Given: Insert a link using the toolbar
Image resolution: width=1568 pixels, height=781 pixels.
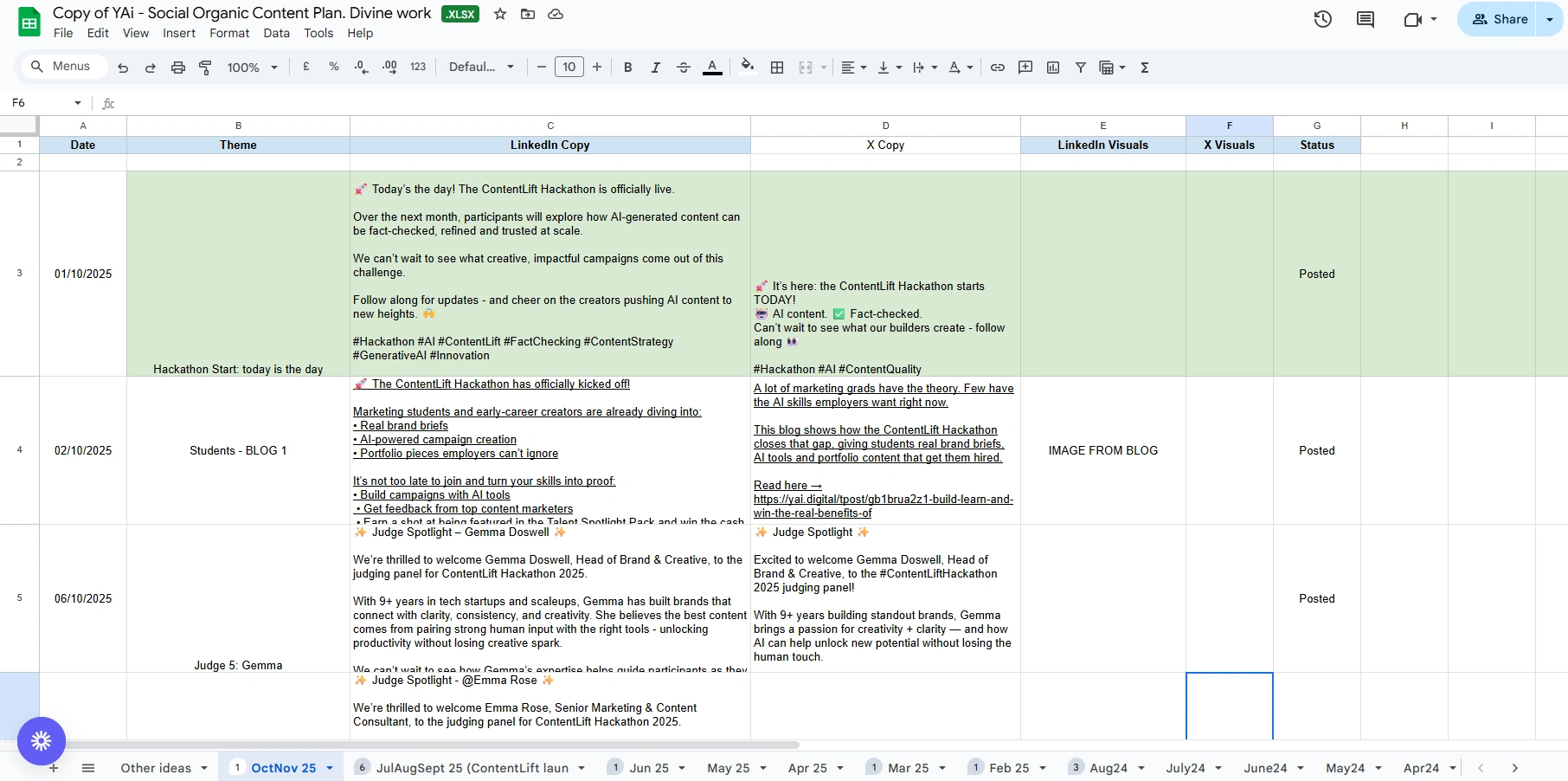Looking at the screenshot, I should click(x=998, y=68).
